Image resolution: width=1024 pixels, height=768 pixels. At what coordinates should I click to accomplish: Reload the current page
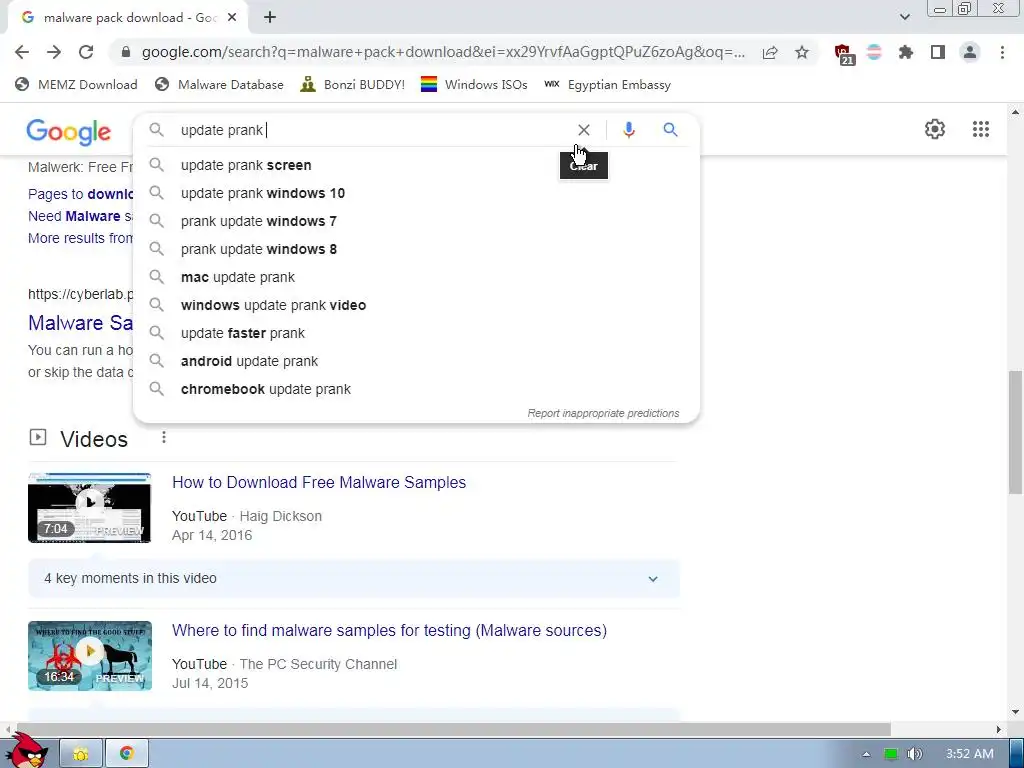pyautogui.click(x=86, y=52)
